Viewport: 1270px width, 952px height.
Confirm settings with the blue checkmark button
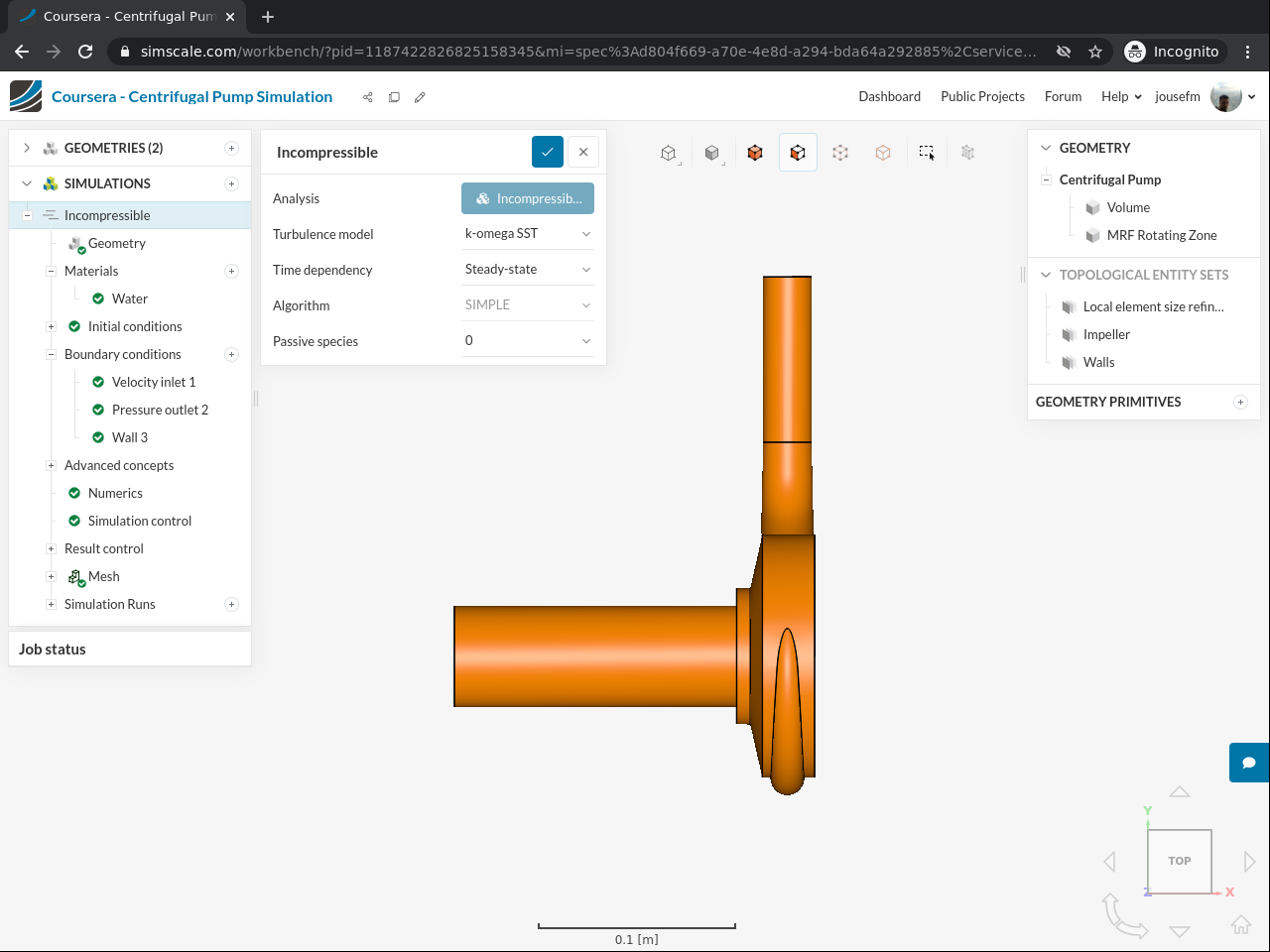pyautogui.click(x=548, y=152)
